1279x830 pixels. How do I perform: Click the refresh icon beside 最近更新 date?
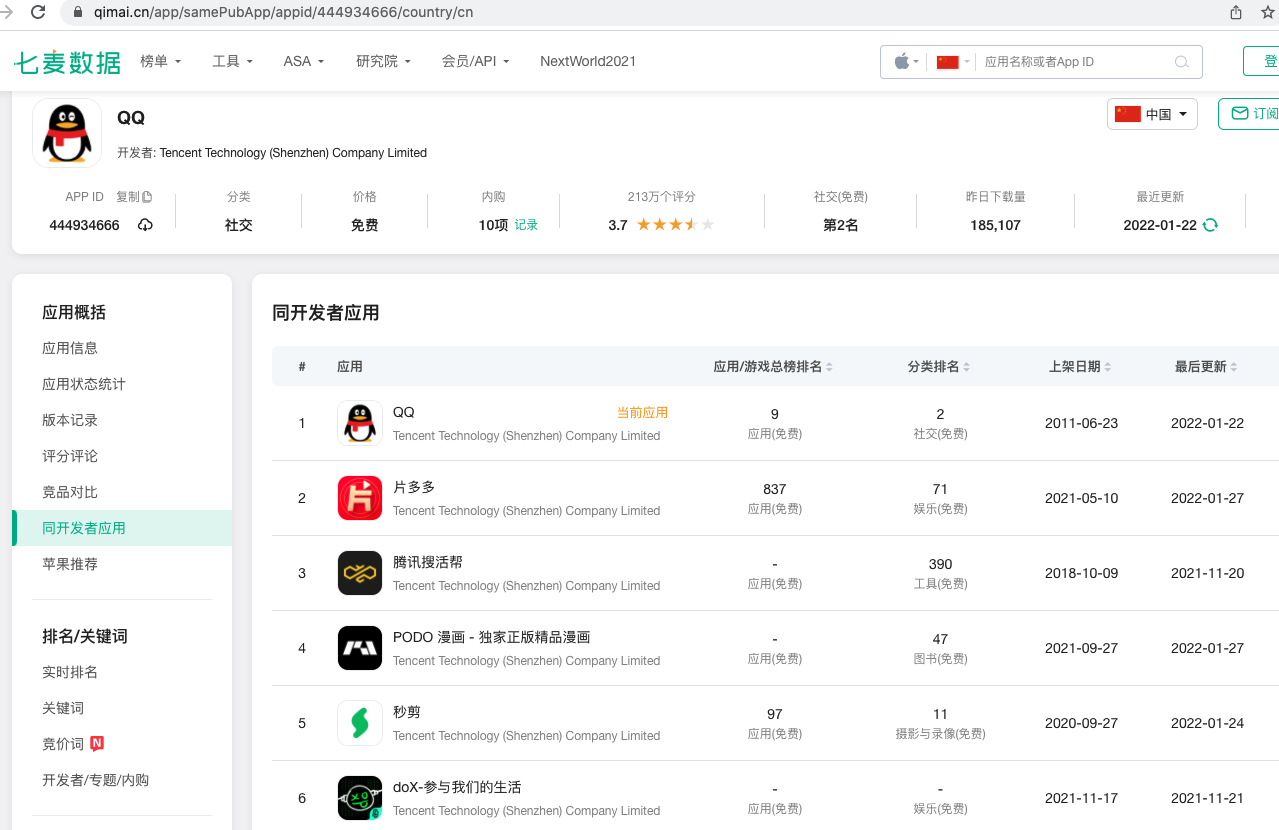pyautogui.click(x=1210, y=226)
